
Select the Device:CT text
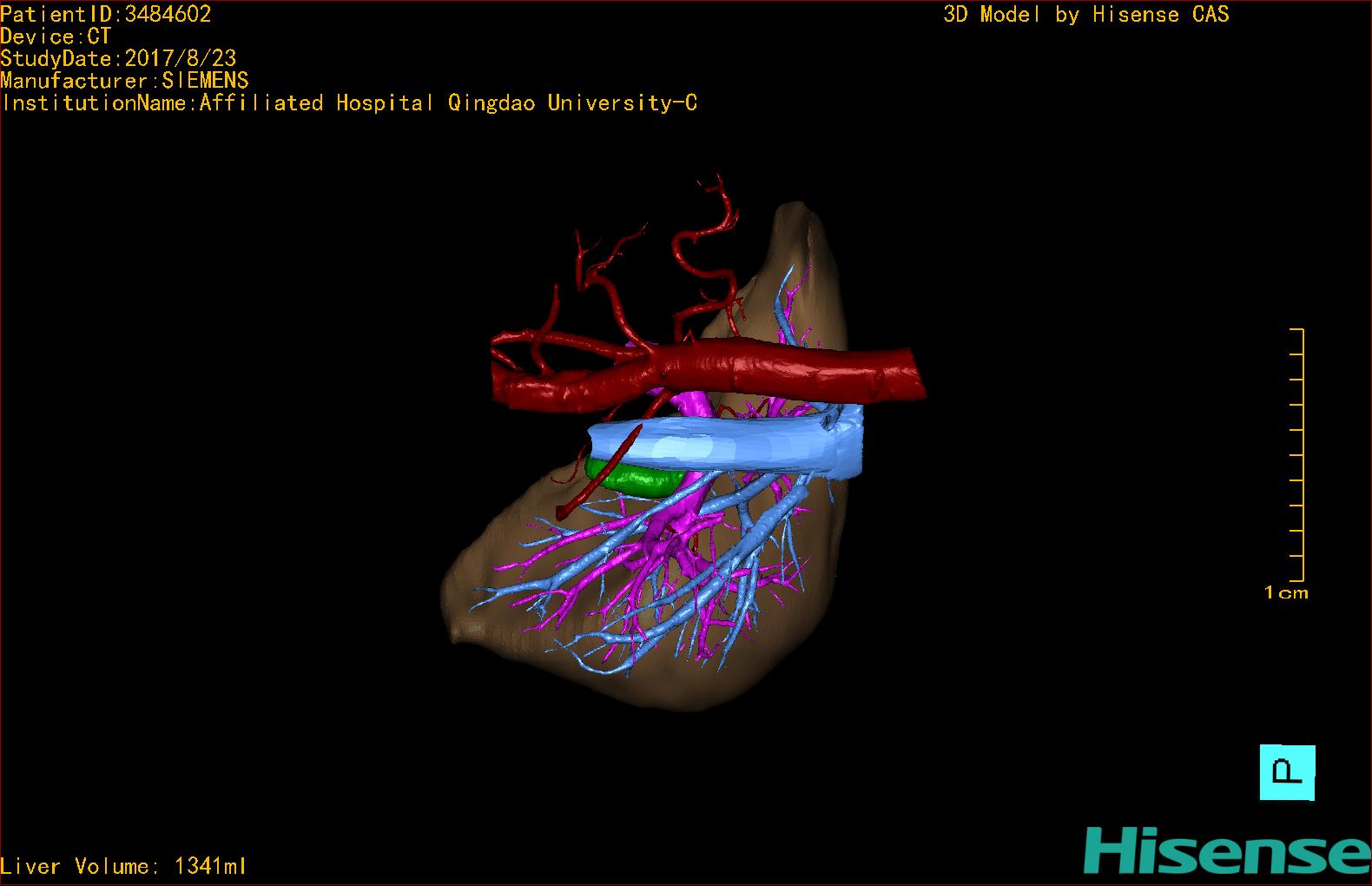pos(56,36)
